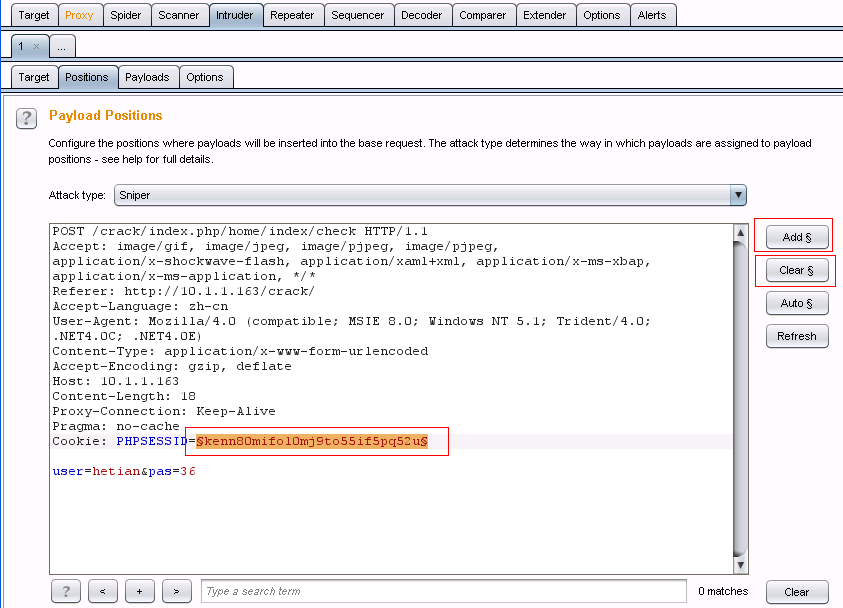Go to previous search match arrow

(x=103, y=591)
